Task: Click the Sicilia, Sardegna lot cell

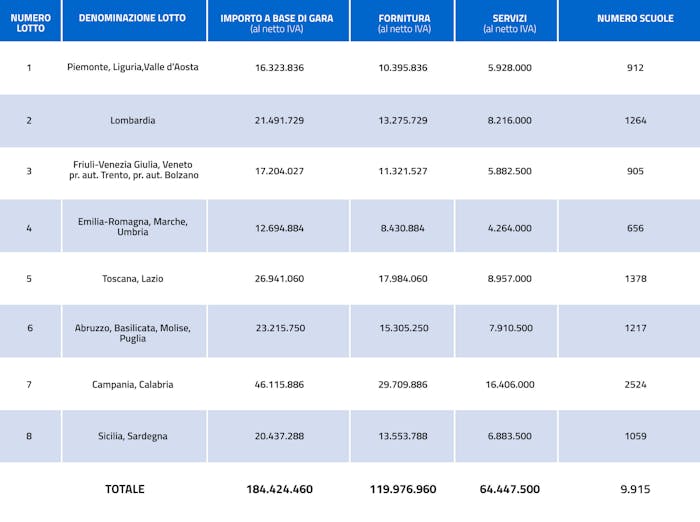Action: click(133, 436)
